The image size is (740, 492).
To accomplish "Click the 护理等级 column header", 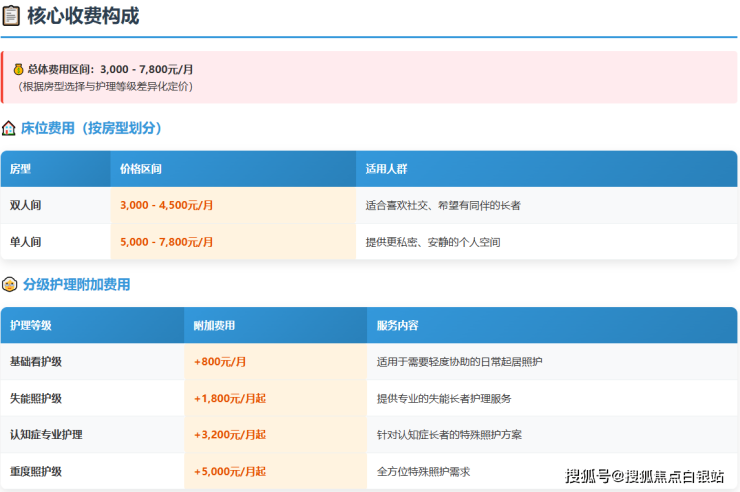I will tap(31, 325).
